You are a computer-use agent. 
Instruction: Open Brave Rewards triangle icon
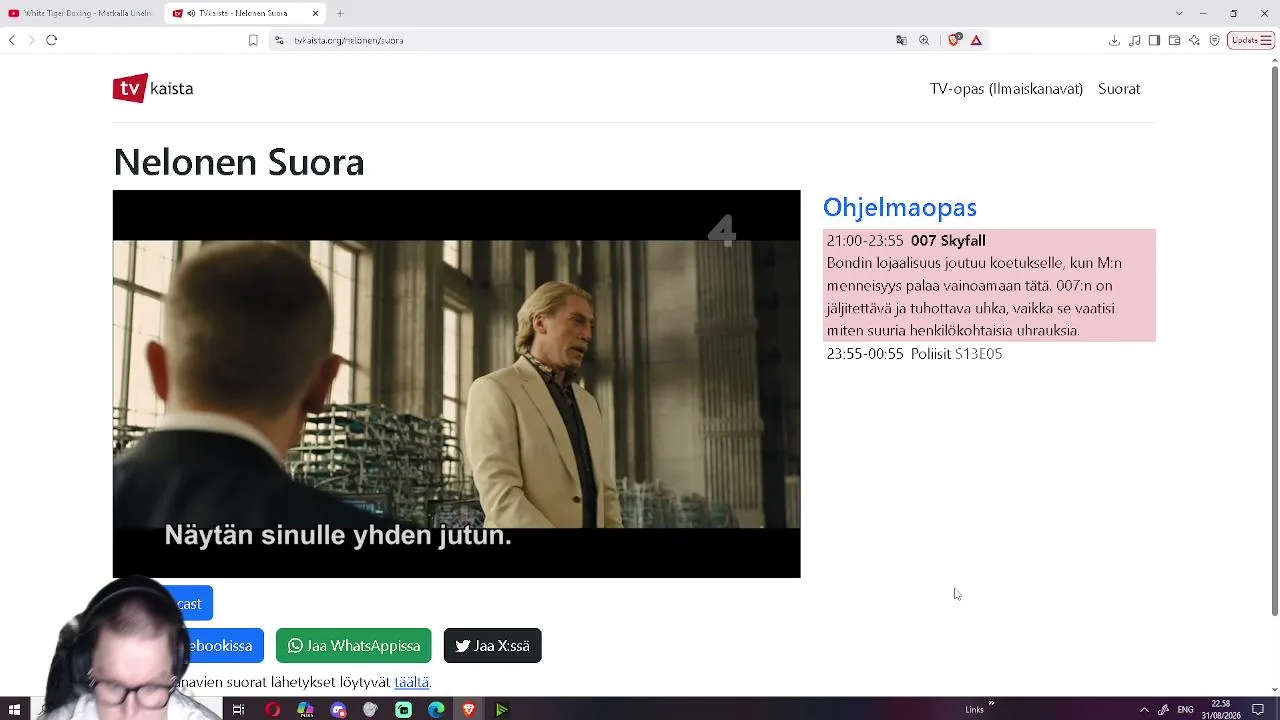tap(976, 40)
